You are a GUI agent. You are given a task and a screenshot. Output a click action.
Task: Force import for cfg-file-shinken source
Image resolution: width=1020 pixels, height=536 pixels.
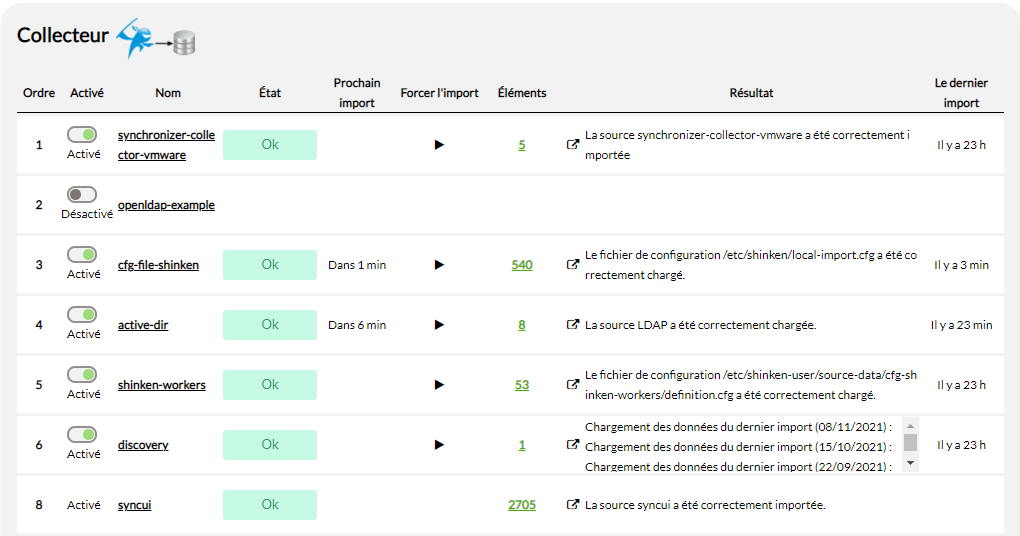tap(439, 265)
